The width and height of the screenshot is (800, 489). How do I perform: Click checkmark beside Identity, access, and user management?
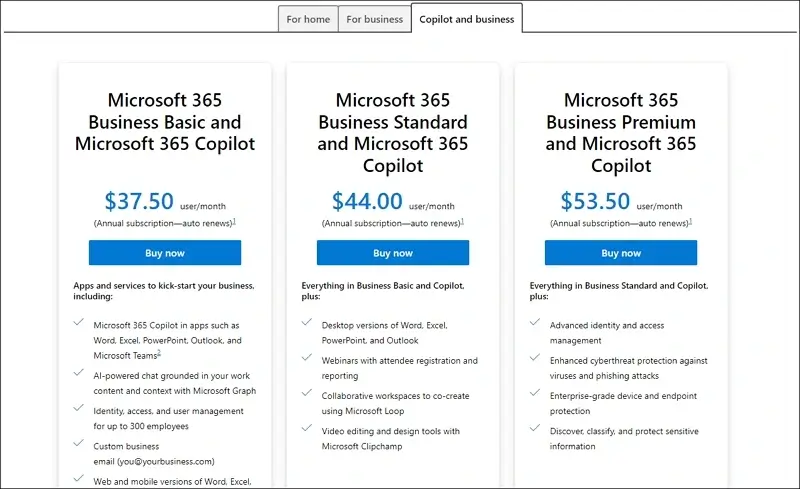click(x=79, y=408)
